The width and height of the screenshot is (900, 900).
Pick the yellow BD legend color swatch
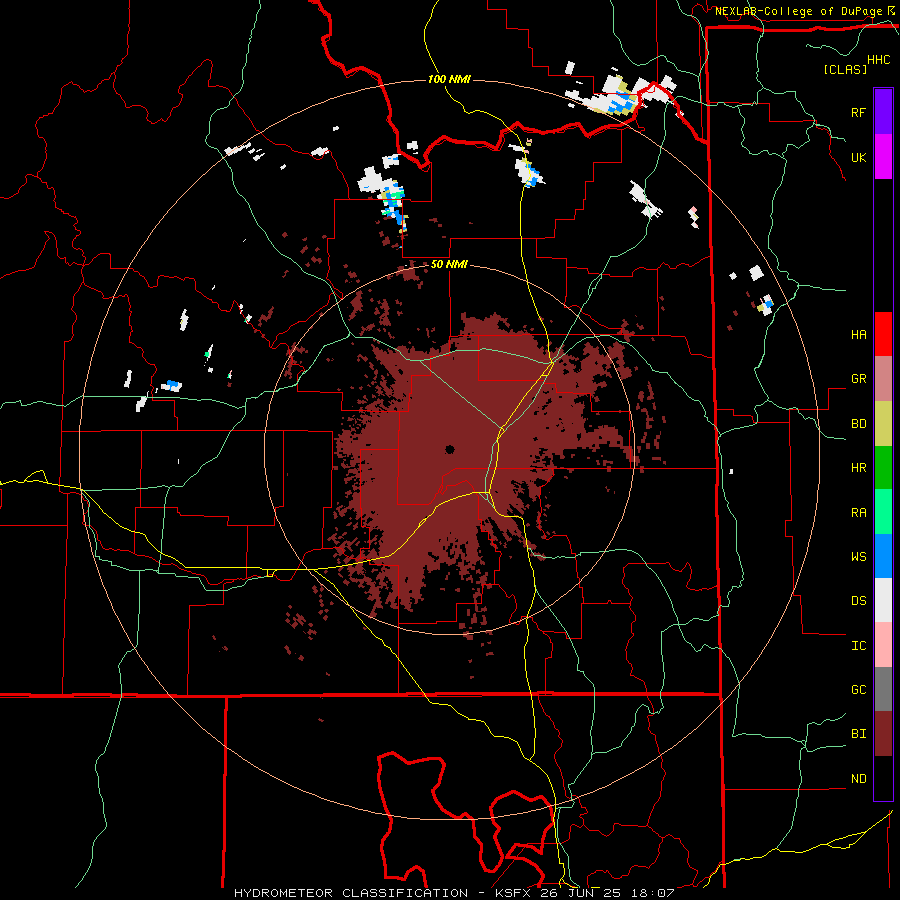click(x=883, y=423)
